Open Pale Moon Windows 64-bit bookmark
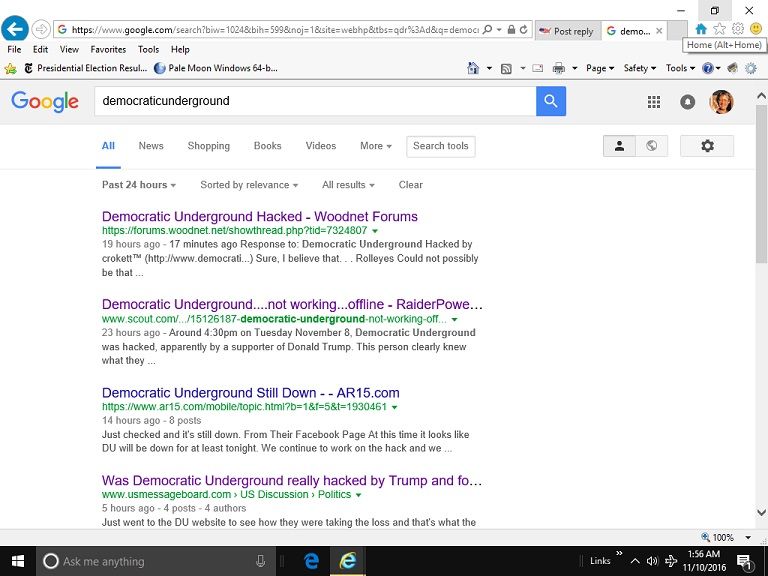Viewport: 768px width, 576px height. (216, 68)
